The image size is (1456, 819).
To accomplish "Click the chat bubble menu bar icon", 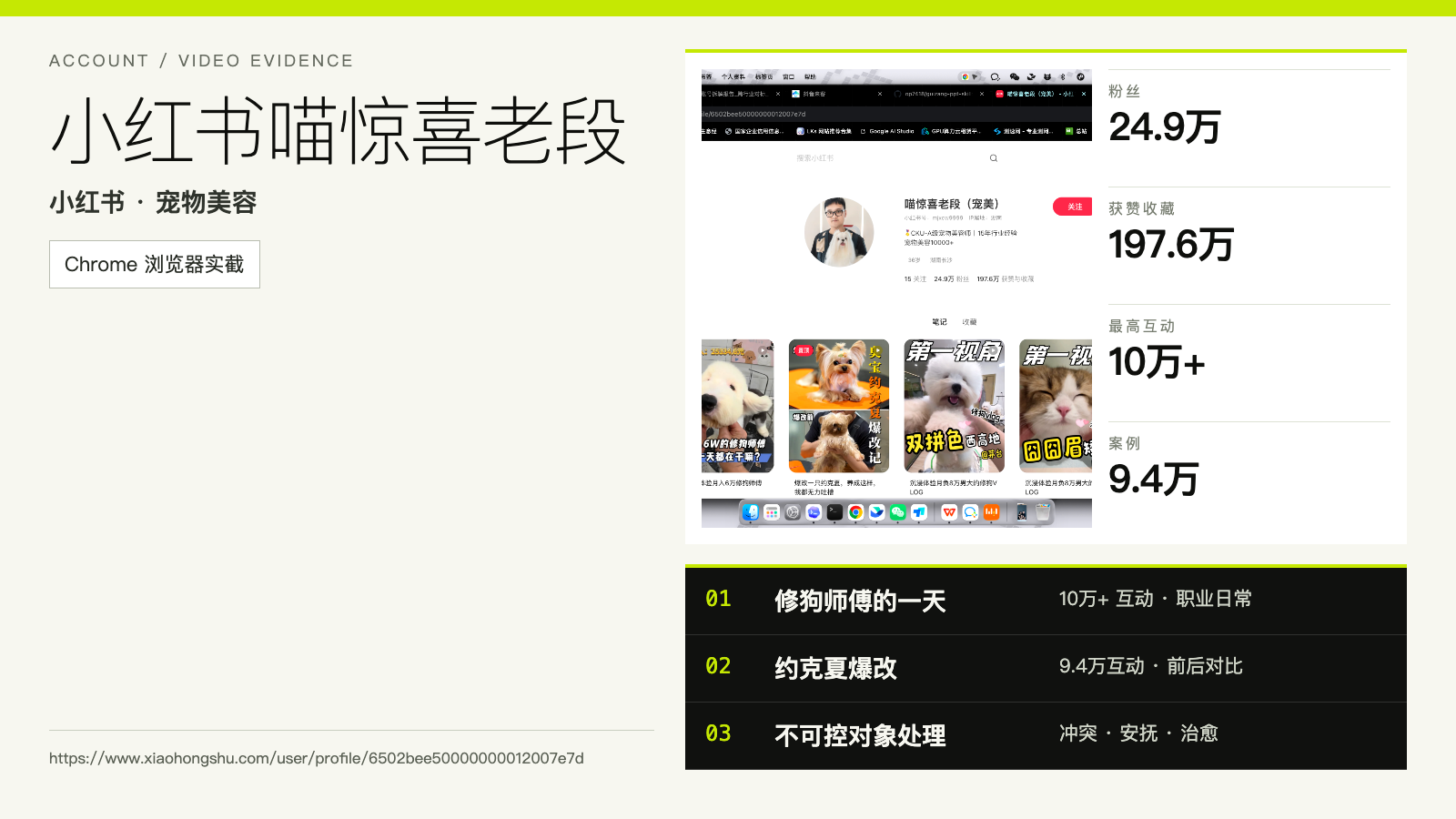I will click(996, 76).
